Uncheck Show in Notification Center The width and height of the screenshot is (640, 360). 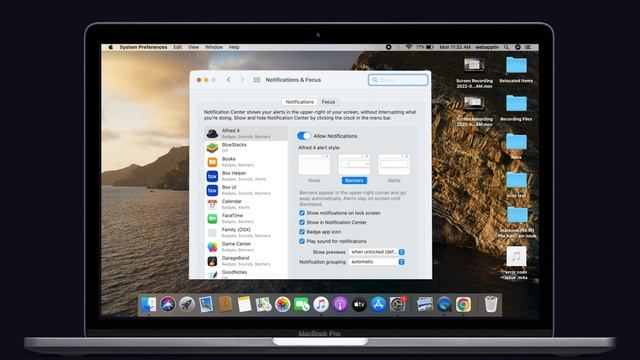[302, 222]
